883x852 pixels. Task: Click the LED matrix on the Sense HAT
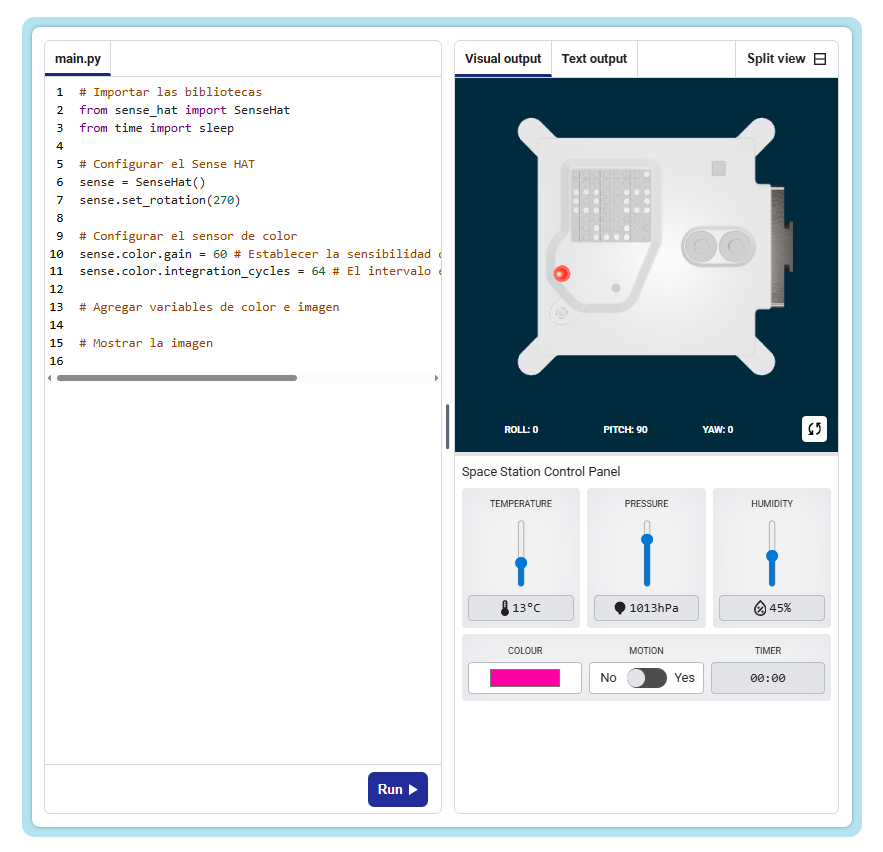coord(609,203)
